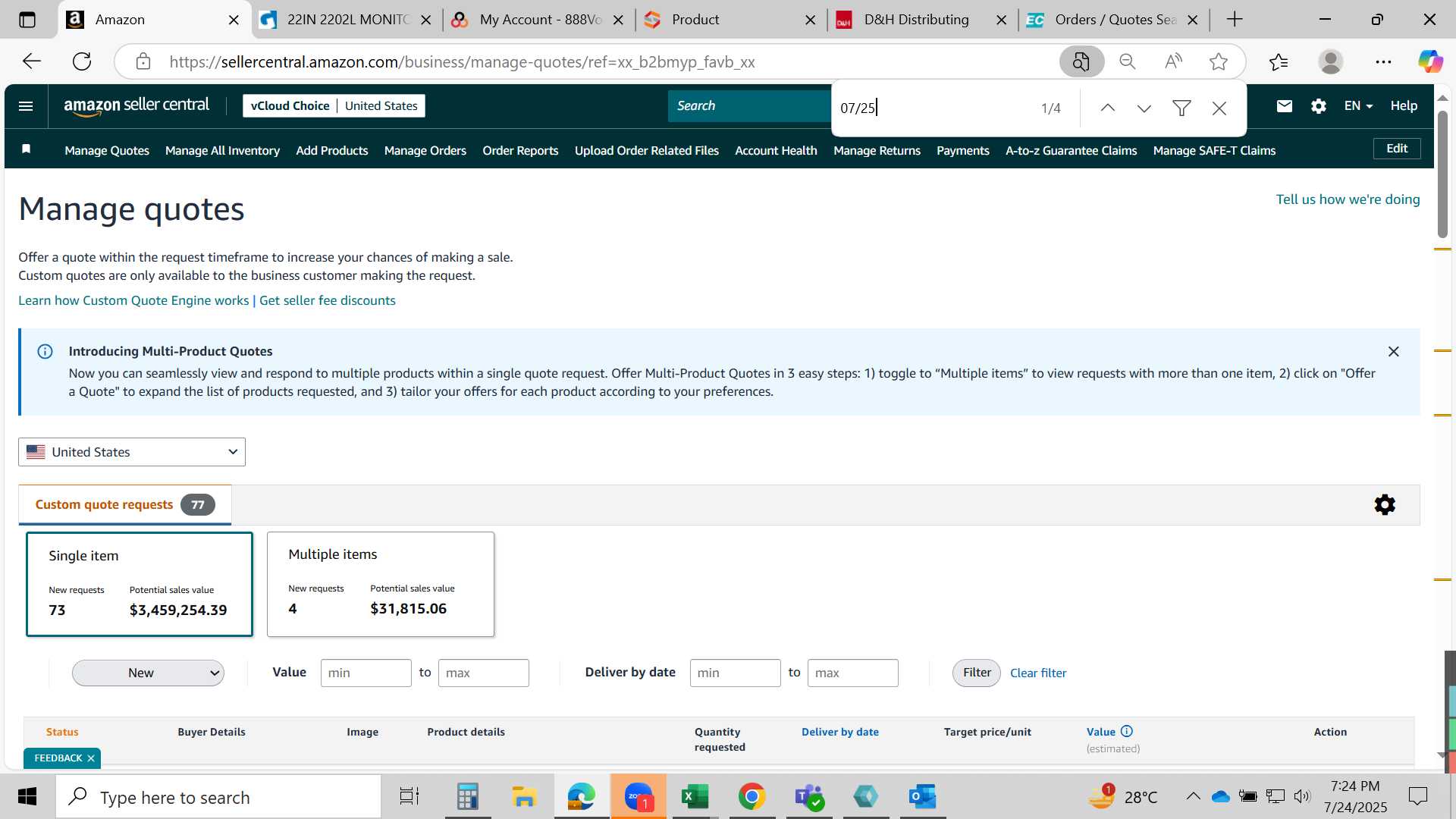The width and height of the screenshot is (1456, 819).
Task: Close the FEEDBACK tag
Action: click(x=91, y=758)
